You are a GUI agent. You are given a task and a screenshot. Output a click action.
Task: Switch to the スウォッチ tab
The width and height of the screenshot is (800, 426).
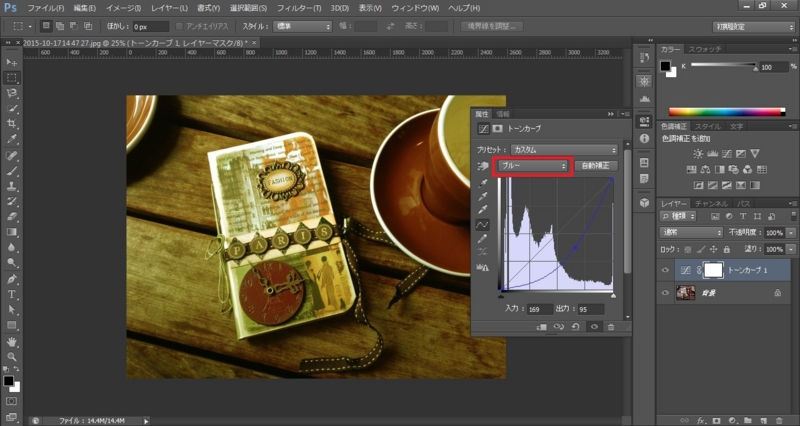(705, 49)
